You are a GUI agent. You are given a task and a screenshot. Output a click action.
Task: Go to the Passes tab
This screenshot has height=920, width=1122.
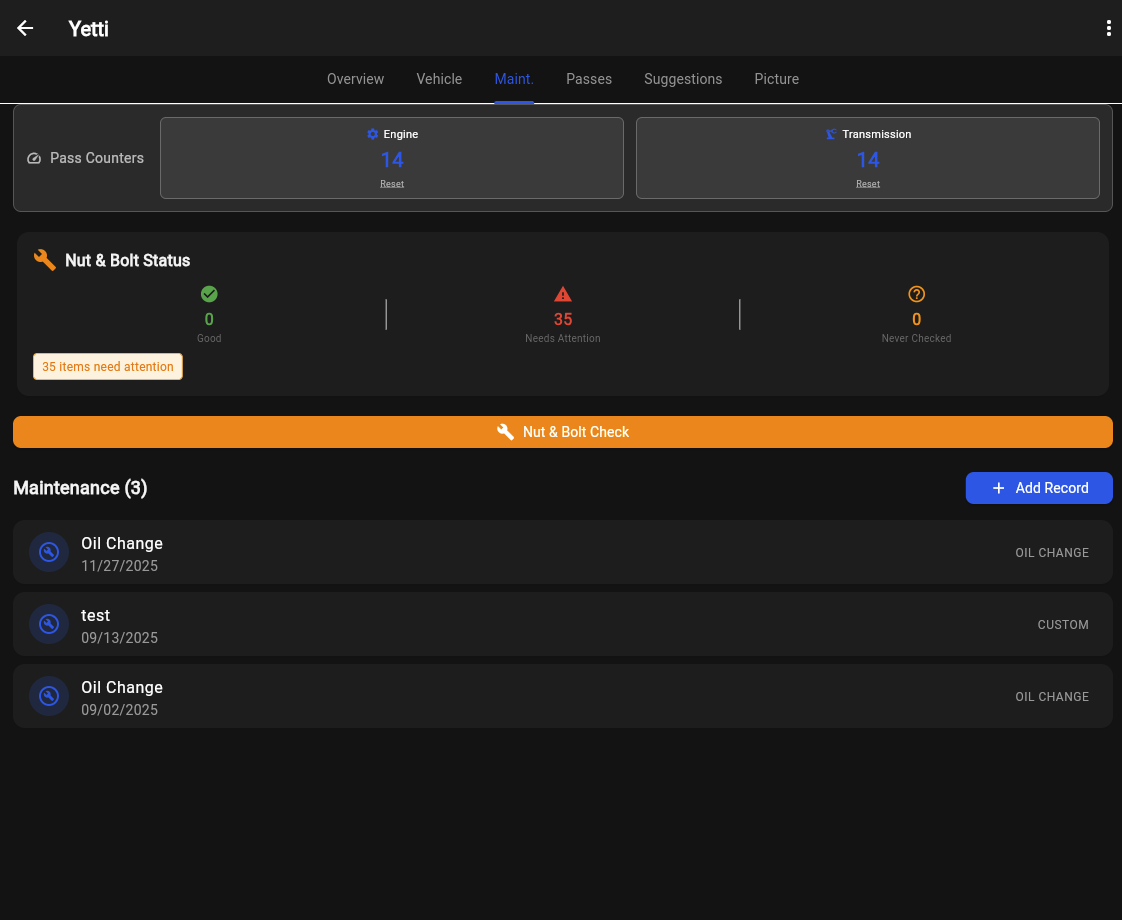pyautogui.click(x=589, y=79)
